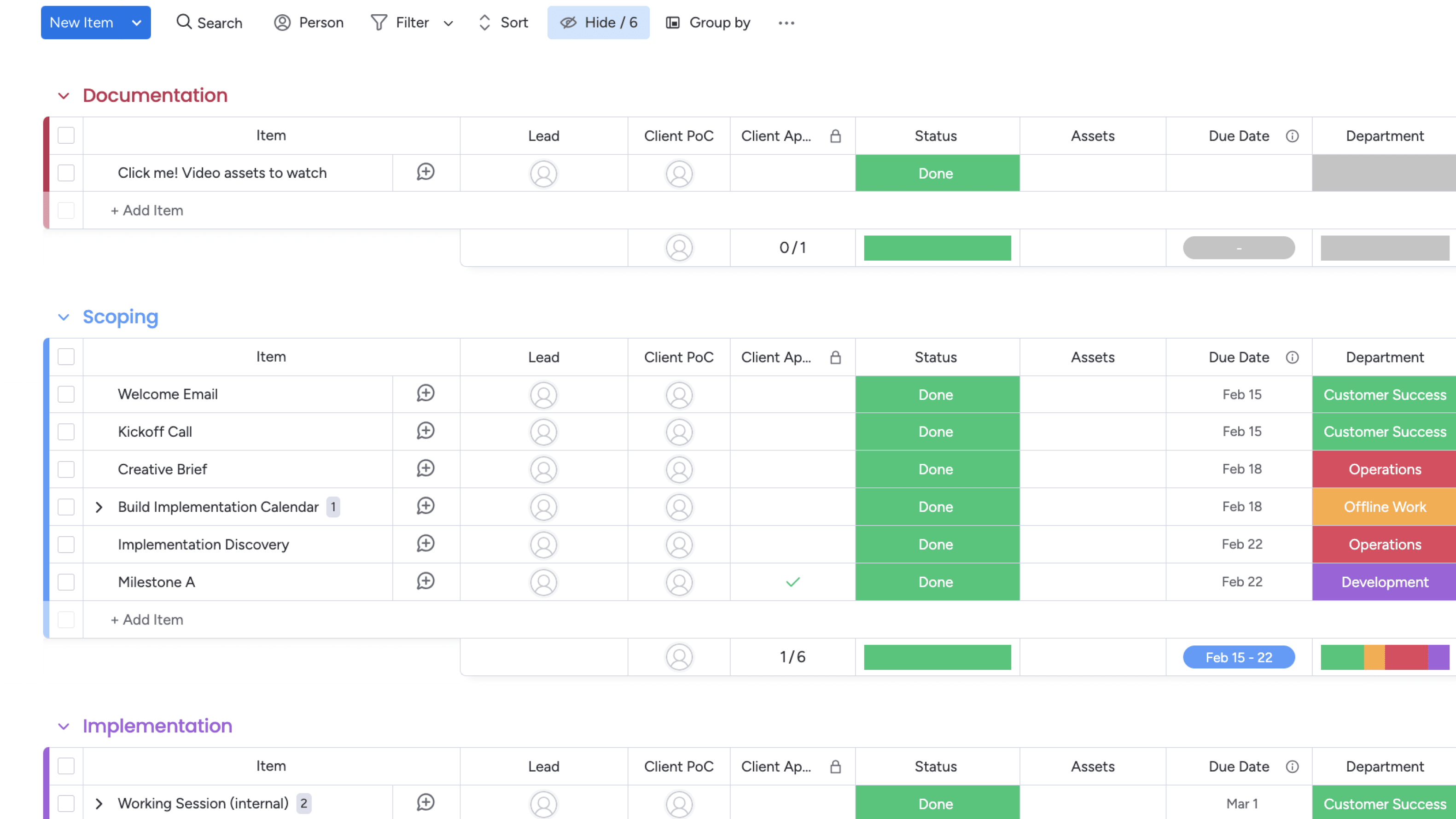Open the Sort options
This screenshot has height=819, width=1456.
pos(503,23)
